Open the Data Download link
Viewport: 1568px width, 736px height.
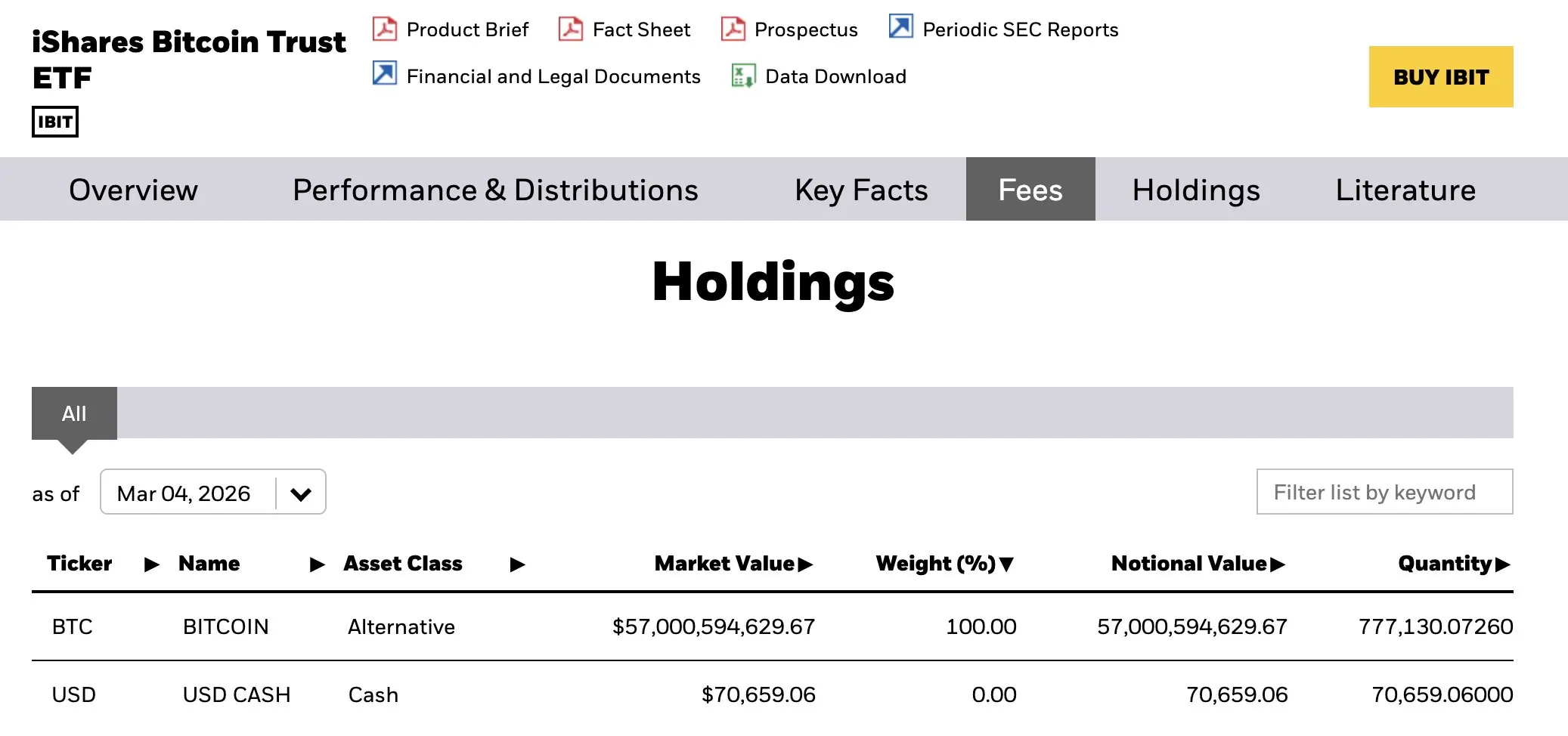coord(835,76)
